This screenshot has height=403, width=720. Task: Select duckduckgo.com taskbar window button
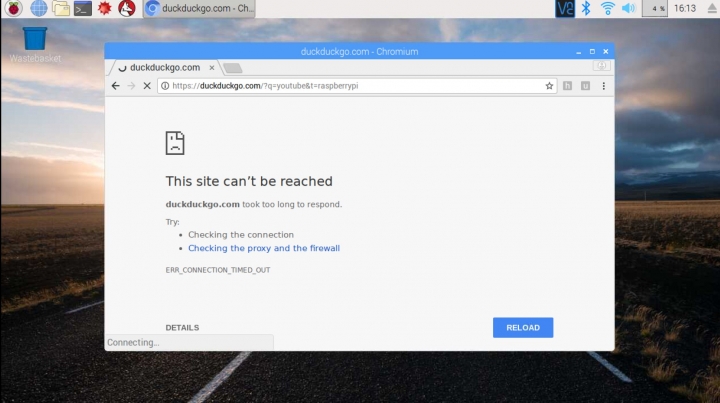point(199,9)
